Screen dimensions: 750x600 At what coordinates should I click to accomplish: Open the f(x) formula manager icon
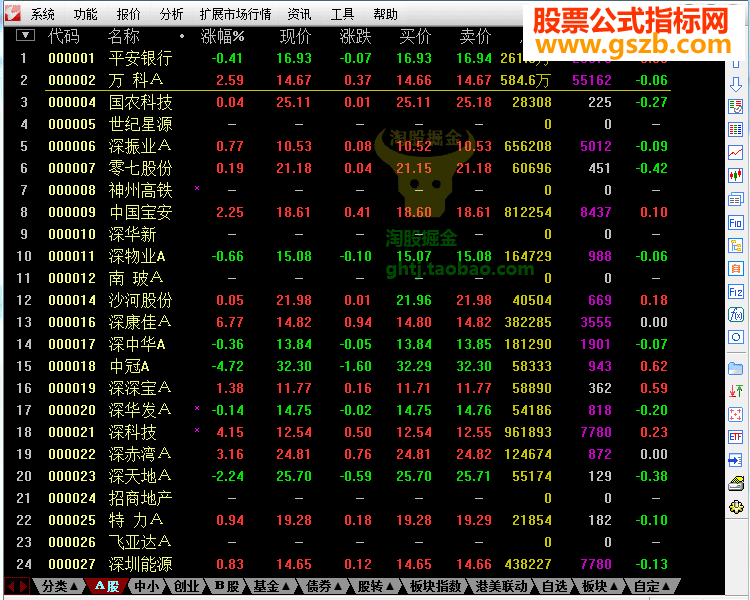736,314
